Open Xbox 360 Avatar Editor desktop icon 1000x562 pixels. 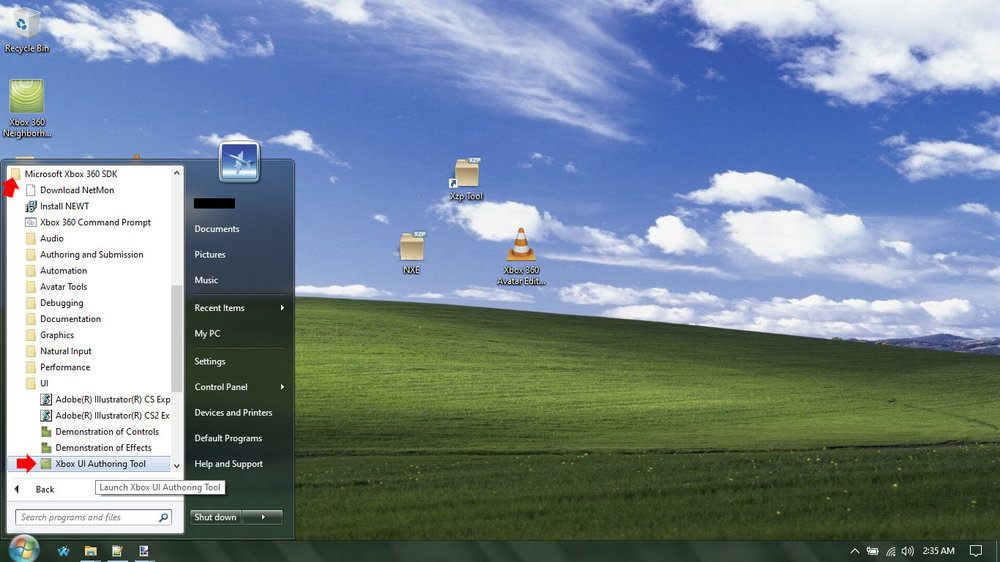521,256
